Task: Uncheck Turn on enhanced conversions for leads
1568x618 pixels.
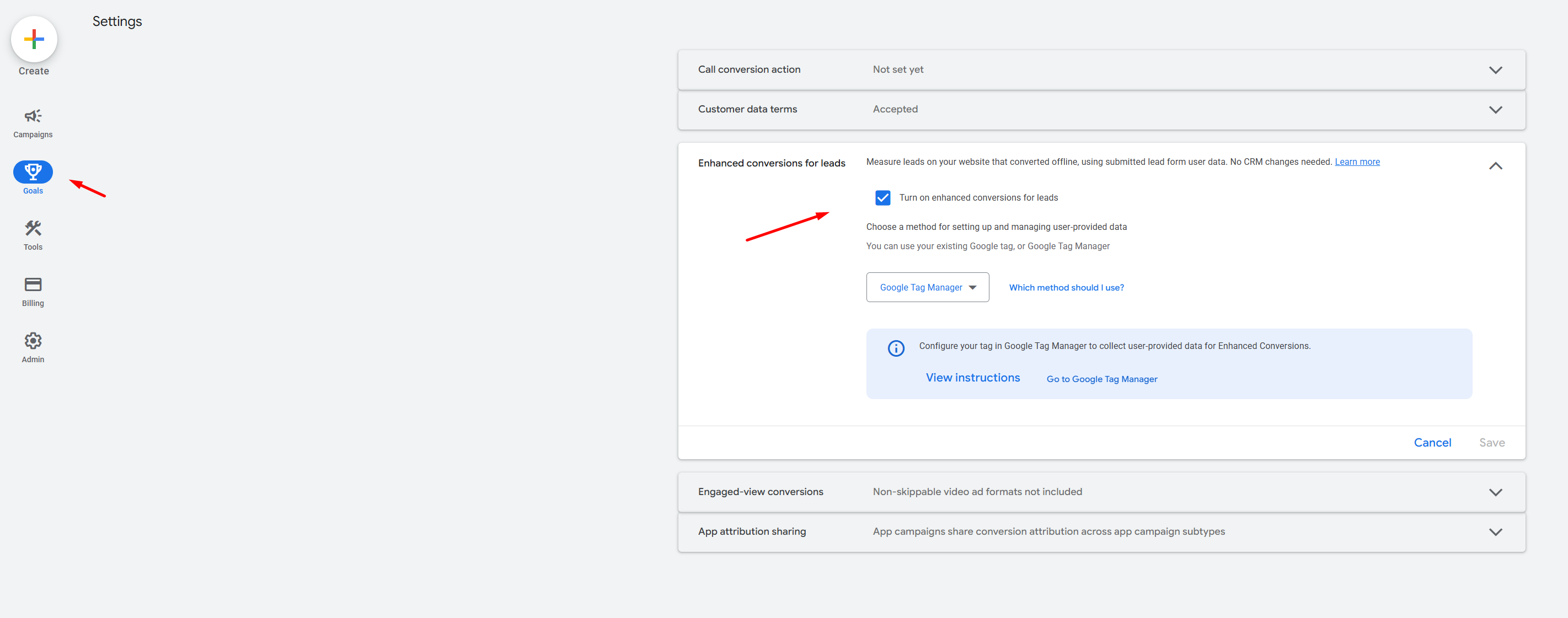Action: pyautogui.click(x=882, y=198)
